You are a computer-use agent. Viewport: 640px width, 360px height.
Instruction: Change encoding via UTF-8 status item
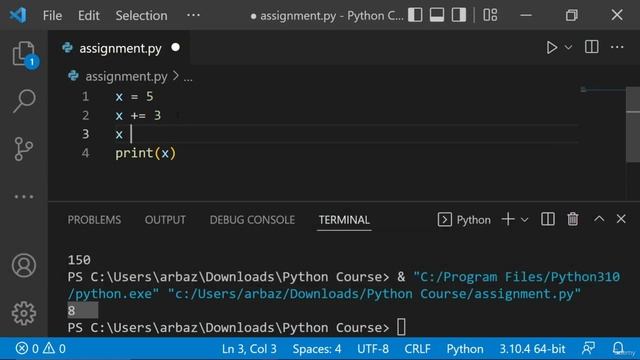pos(373,349)
